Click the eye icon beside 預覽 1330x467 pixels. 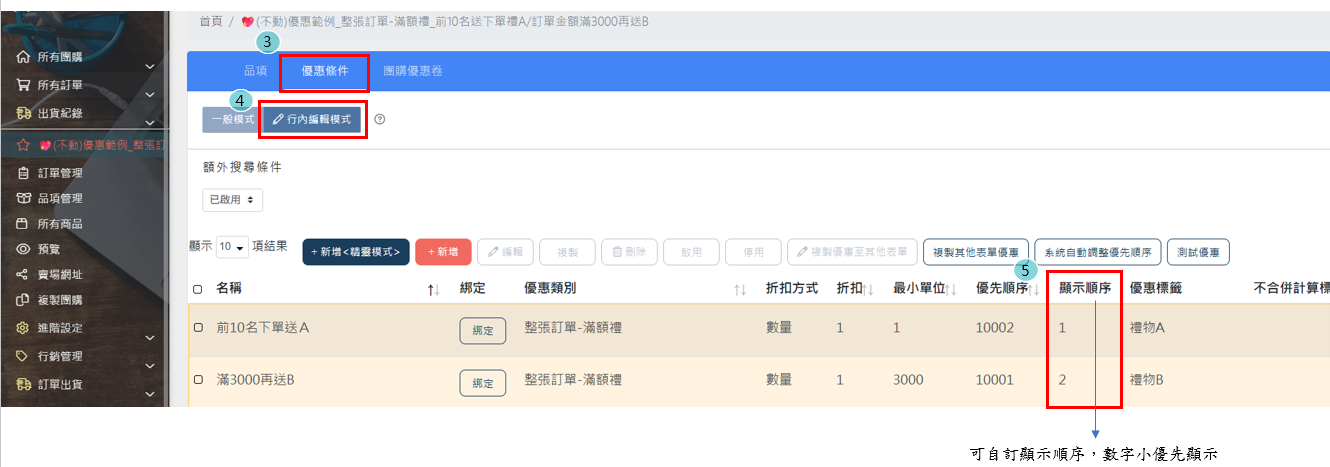pos(23,249)
